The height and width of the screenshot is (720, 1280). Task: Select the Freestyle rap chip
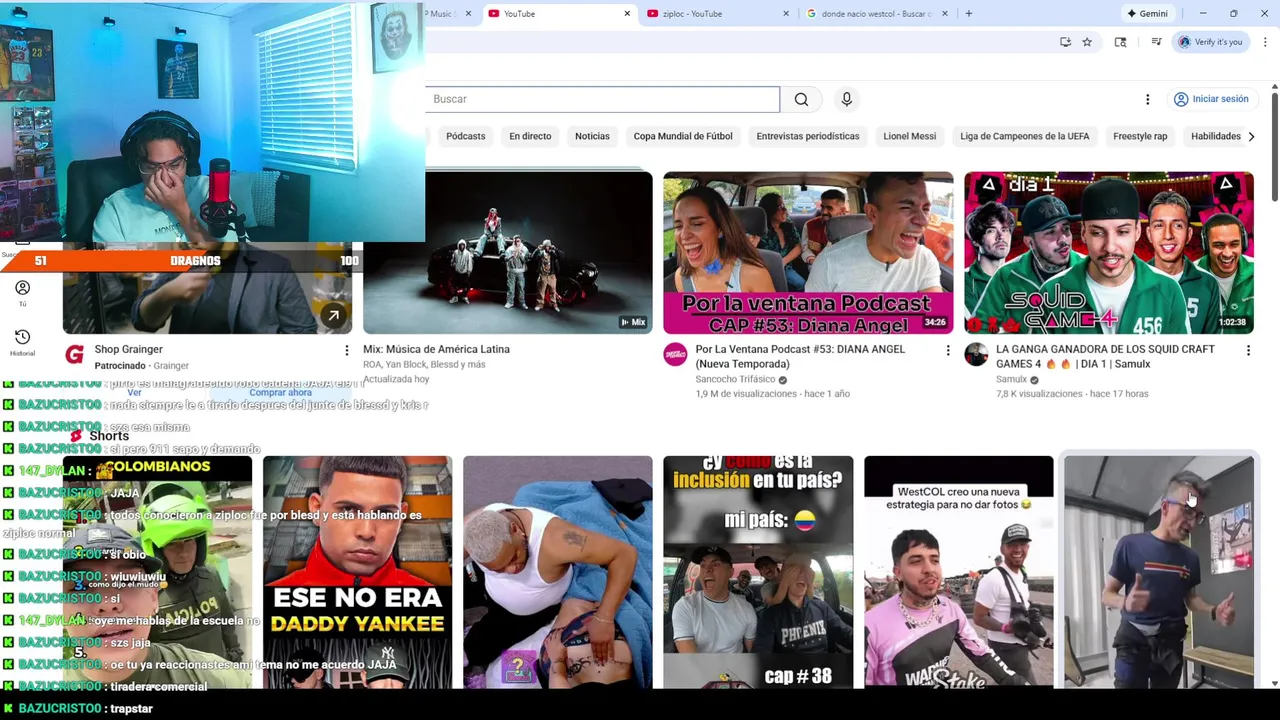1140,136
